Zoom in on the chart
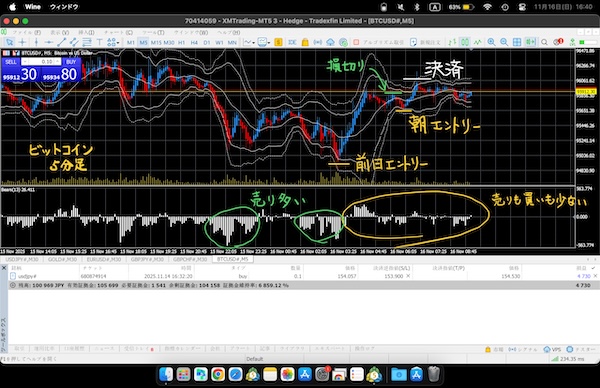 click(x=491, y=42)
